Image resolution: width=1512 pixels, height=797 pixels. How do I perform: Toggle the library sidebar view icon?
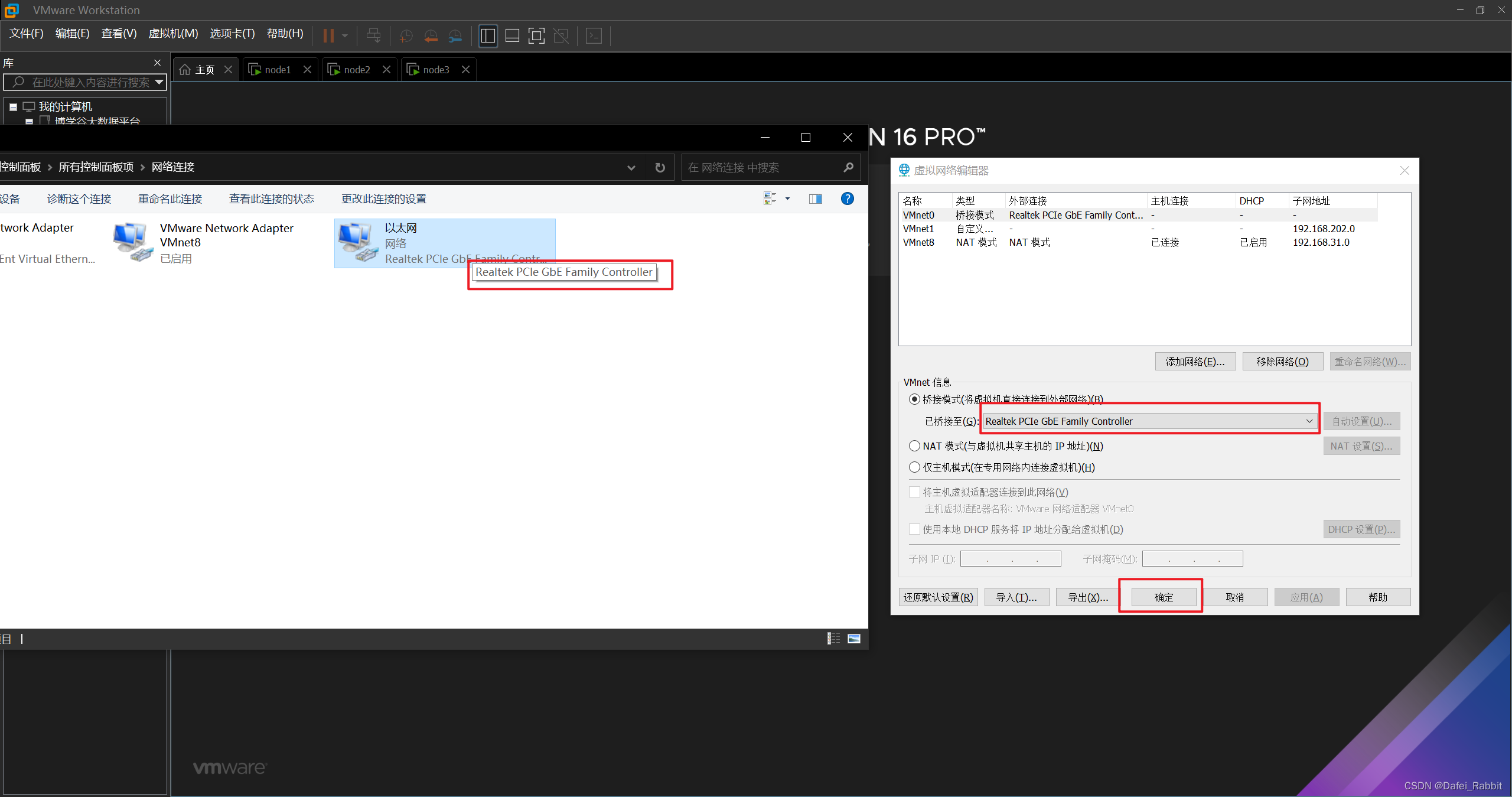(488, 36)
